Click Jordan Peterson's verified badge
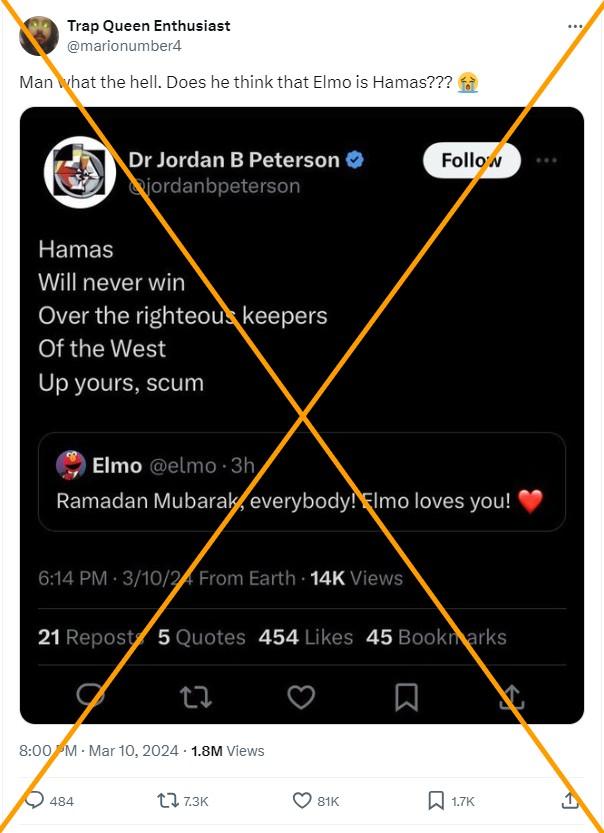604x833 pixels. pos(355,160)
